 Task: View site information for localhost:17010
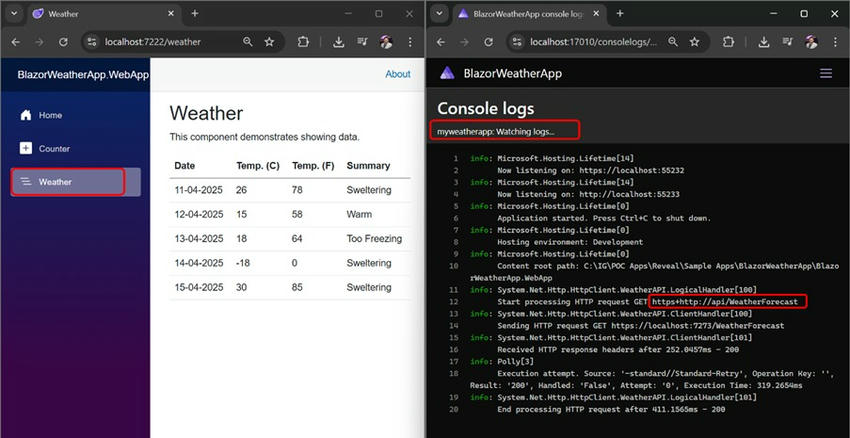(x=518, y=42)
